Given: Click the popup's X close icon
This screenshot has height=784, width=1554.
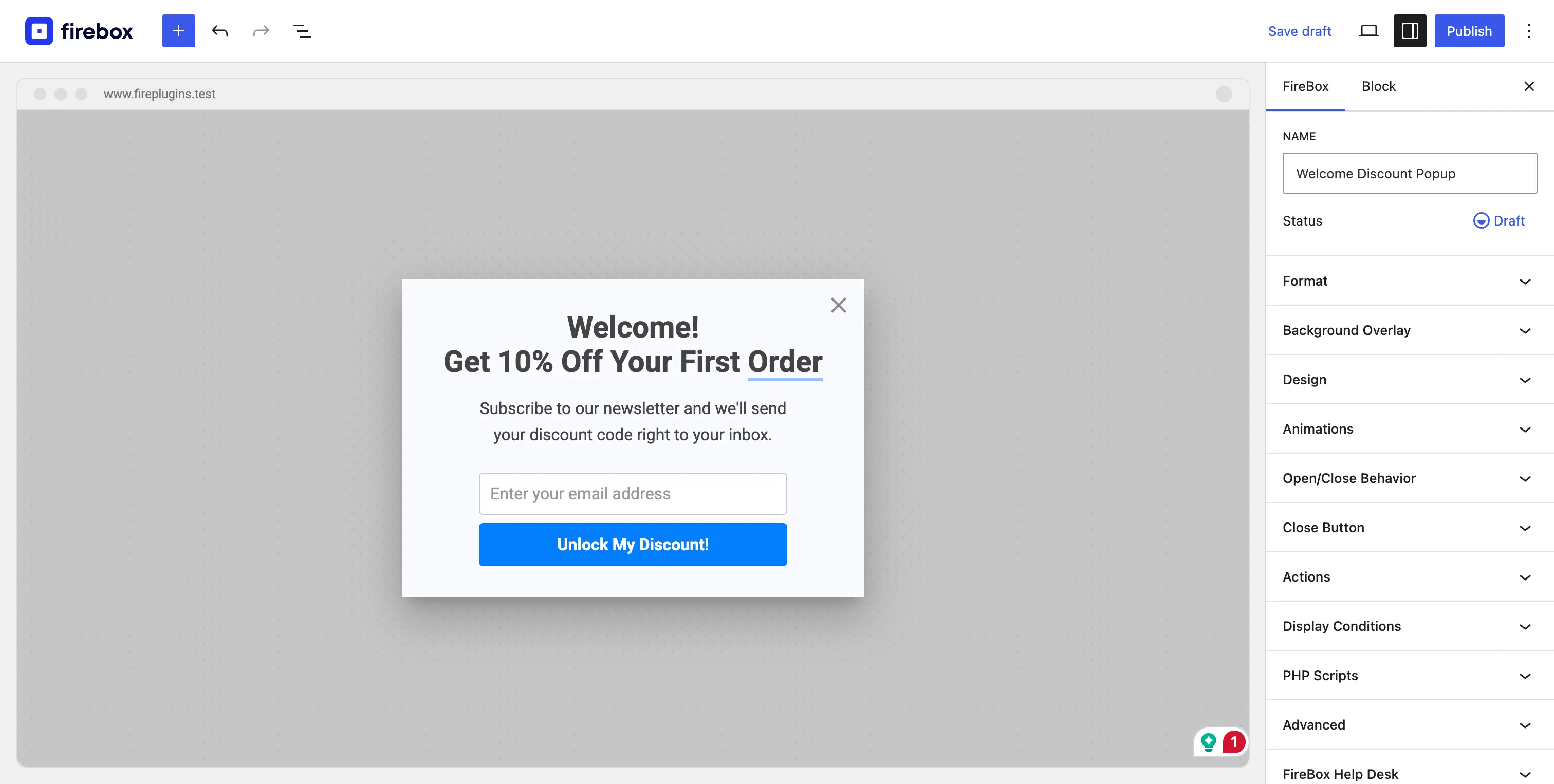Looking at the screenshot, I should pos(839,305).
